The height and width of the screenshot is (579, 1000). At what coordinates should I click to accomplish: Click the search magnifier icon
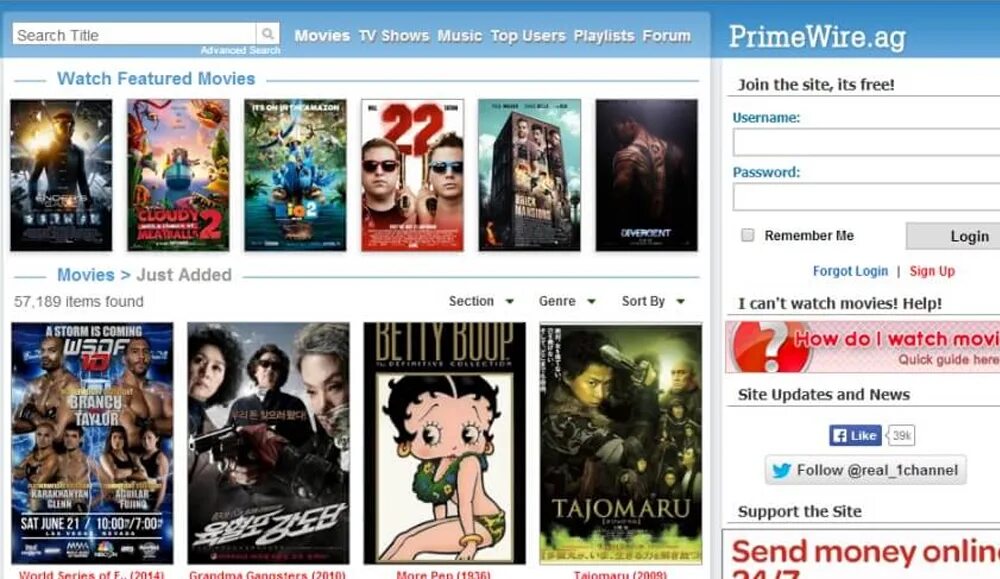(268, 33)
